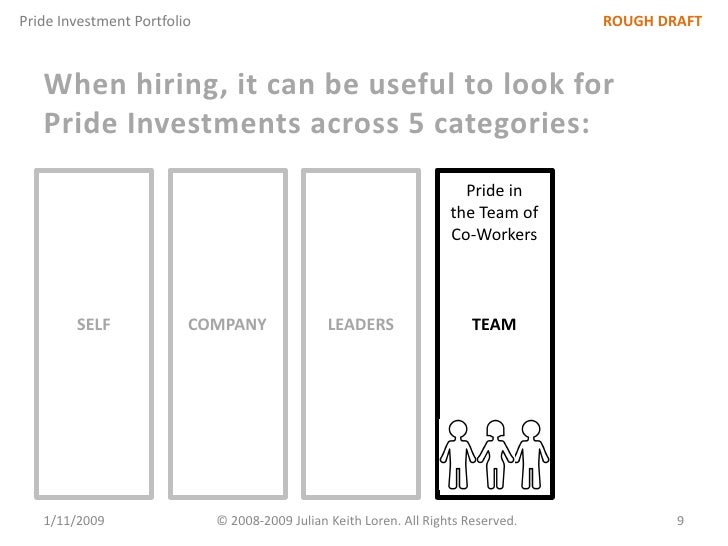Click the Pride Investment Portfolio header text
Viewport: 728px width, 546px height.
pyautogui.click(x=105, y=21)
